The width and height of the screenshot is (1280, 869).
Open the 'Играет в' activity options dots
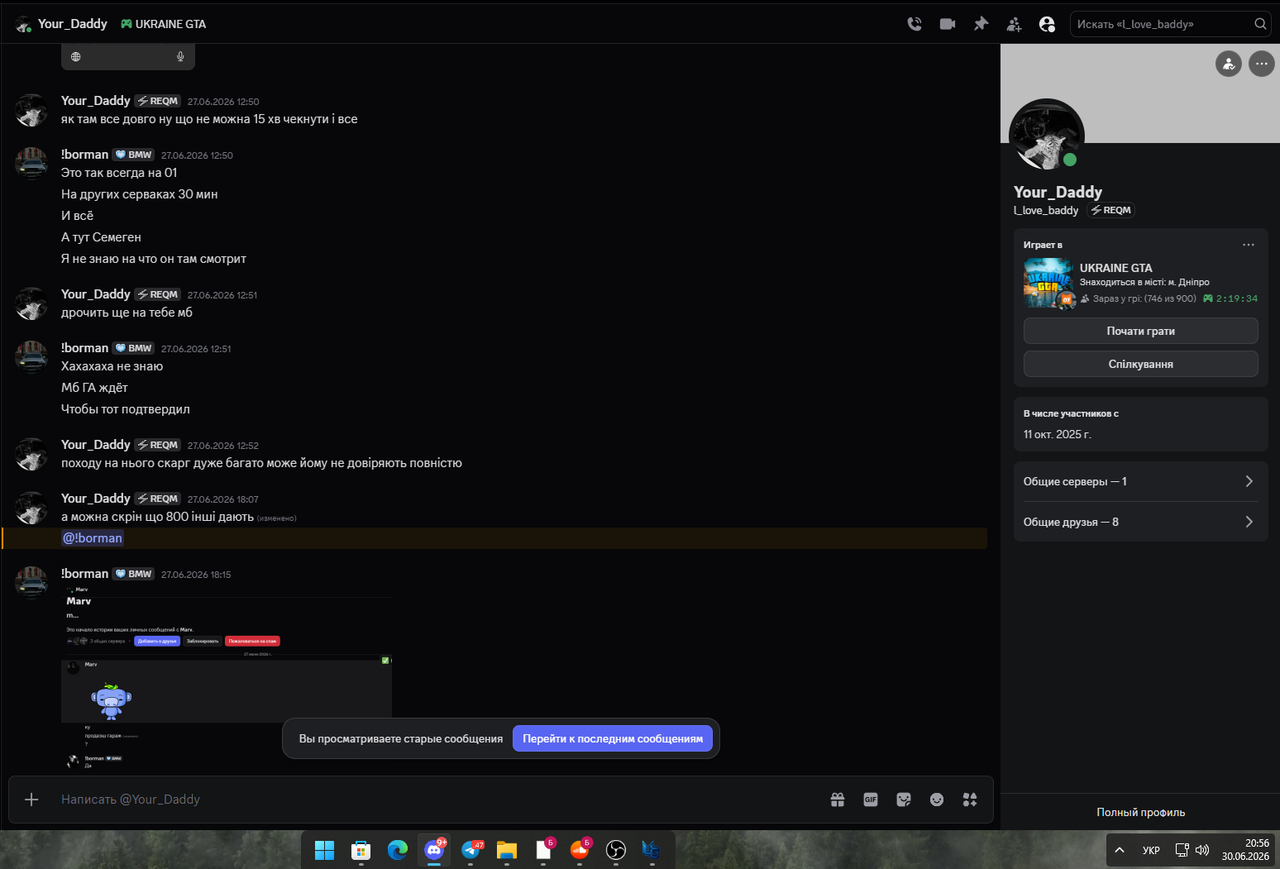[x=1248, y=245]
